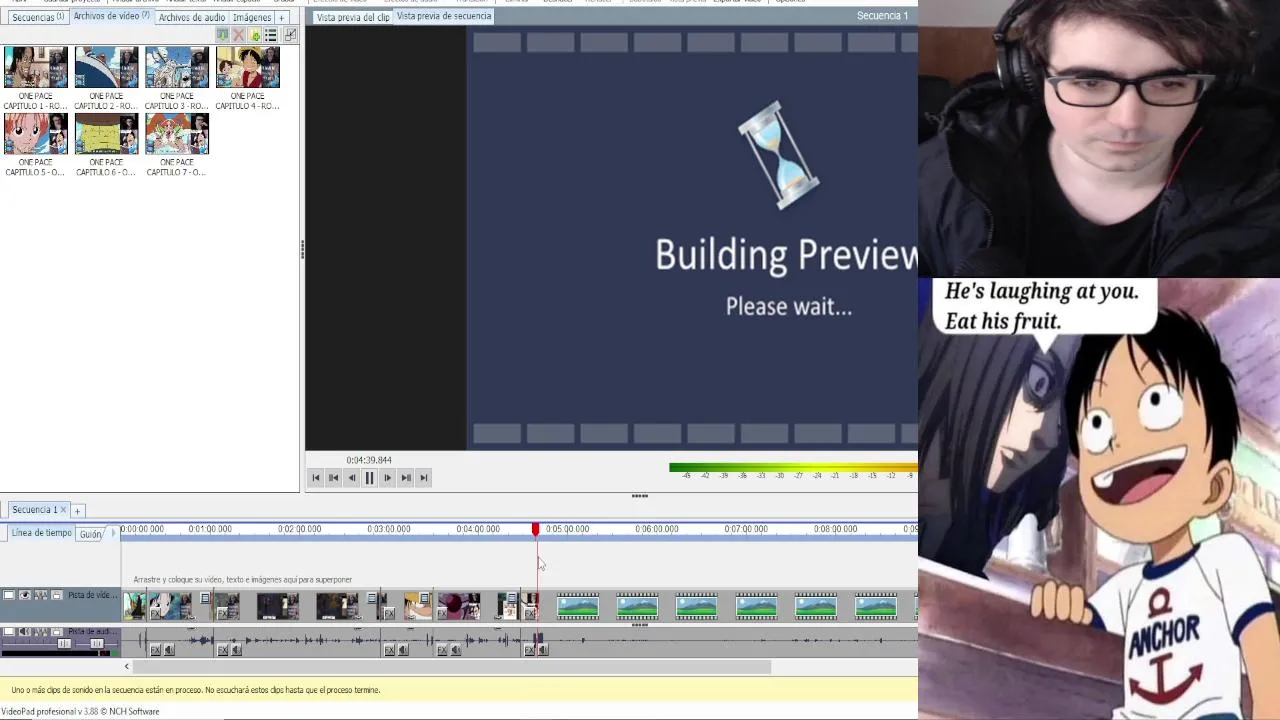
Task: Click the red playhead marker on the ruler
Action: (535, 529)
